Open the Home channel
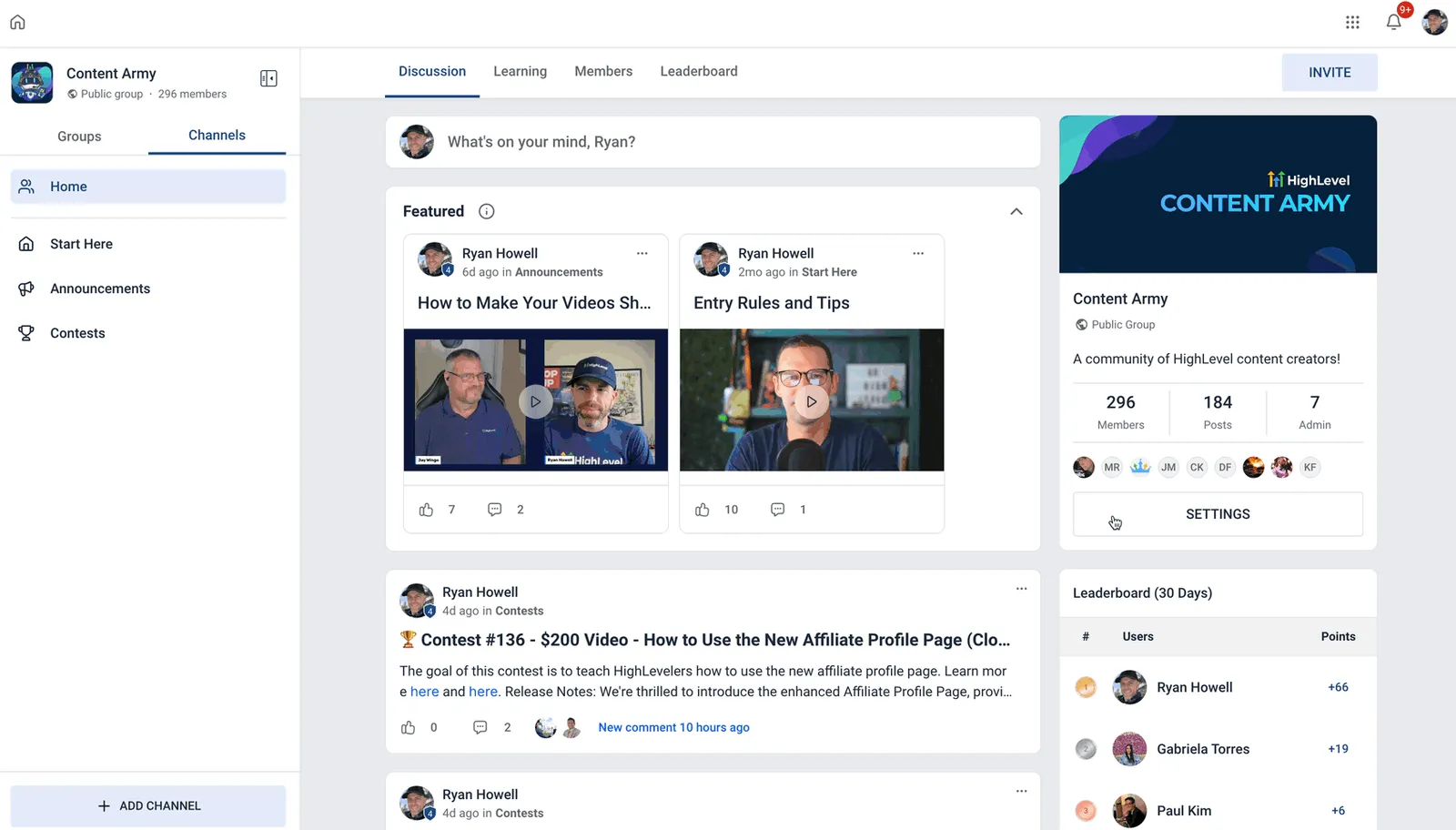Image resolution: width=1456 pixels, height=830 pixels. pos(148,187)
